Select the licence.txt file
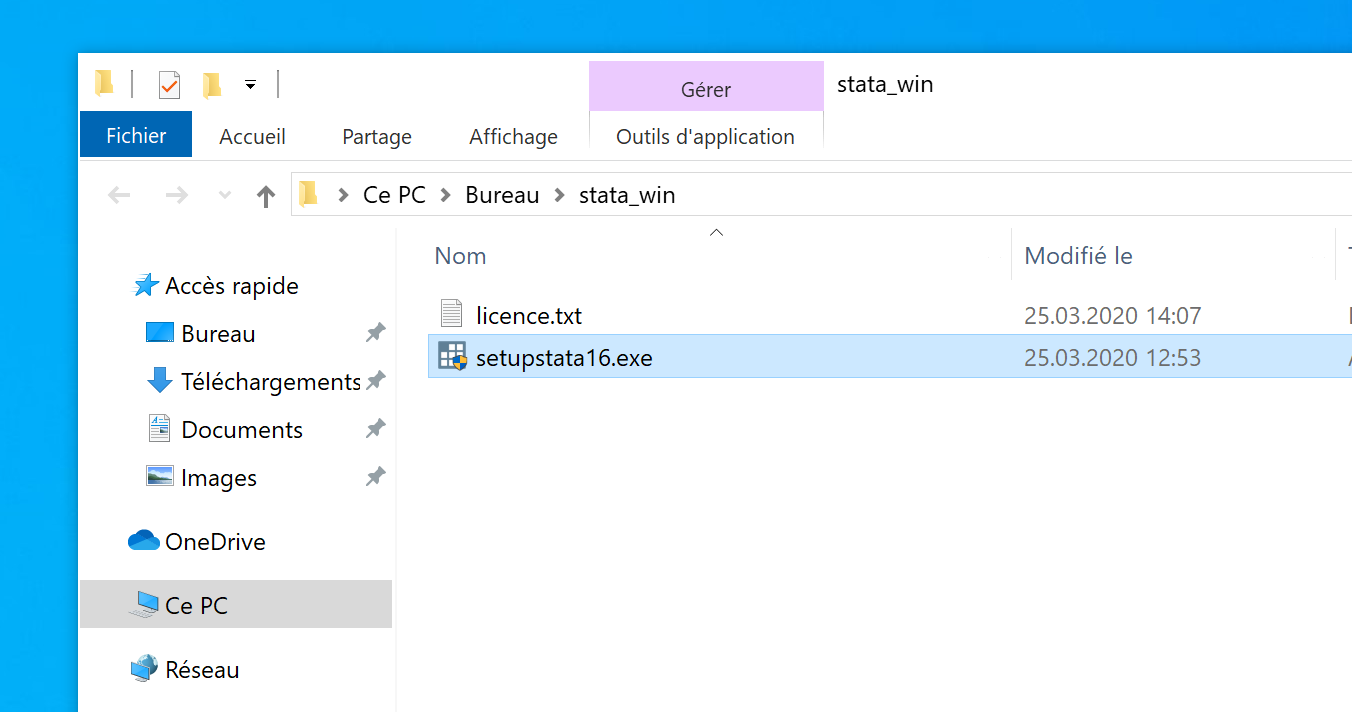Screen dimensions: 1352x712 pyautogui.click(x=528, y=316)
